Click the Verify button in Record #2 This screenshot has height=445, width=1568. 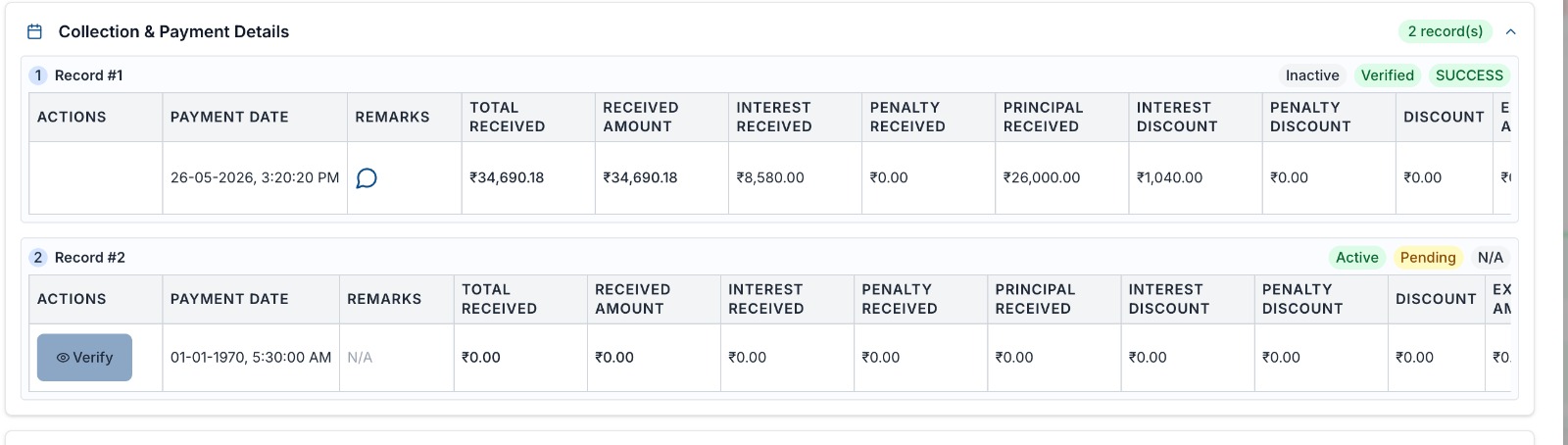pos(84,358)
